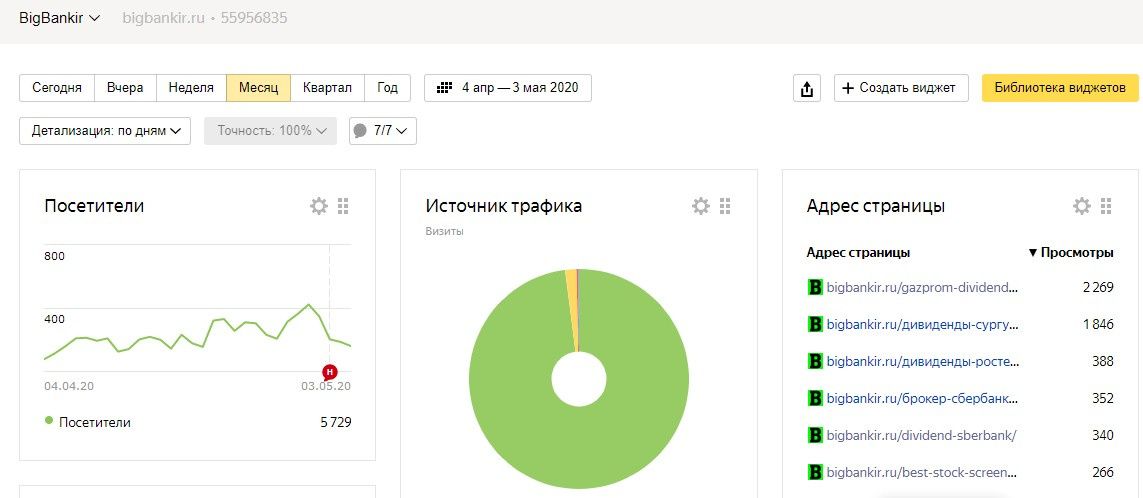The width and height of the screenshot is (1143, 498).
Task: Click favicon next to брокер-сбербанк link
Action: [x=815, y=398]
